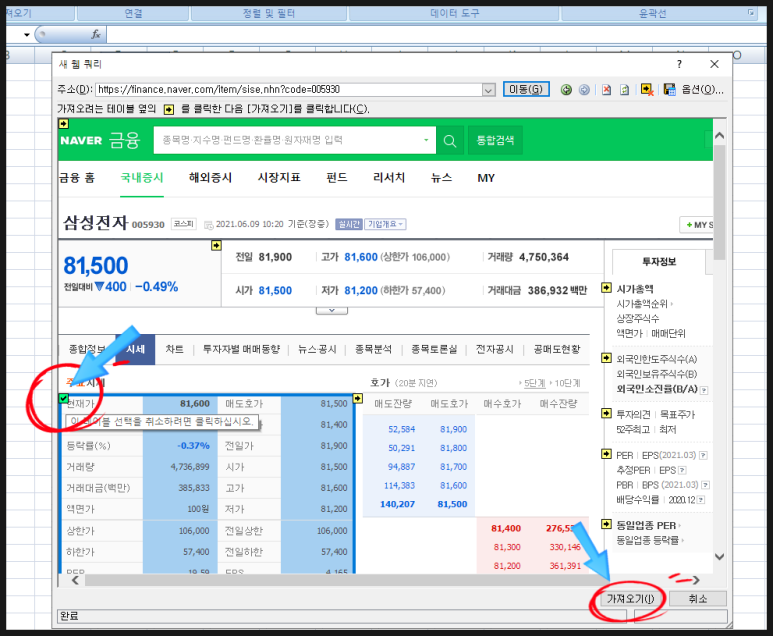Open the 옵션(O)... settings
Viewport: 773px width, 636px height.
[702, 90]
